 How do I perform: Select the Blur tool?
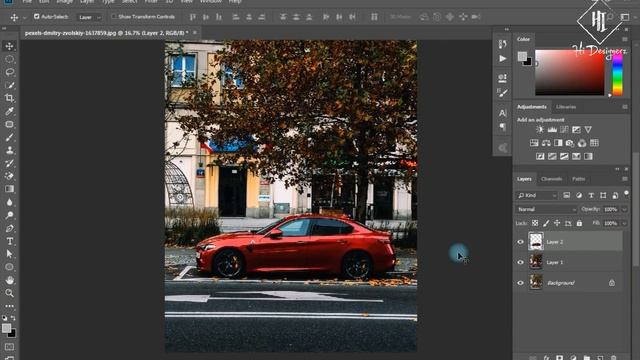tap(9, 202)
